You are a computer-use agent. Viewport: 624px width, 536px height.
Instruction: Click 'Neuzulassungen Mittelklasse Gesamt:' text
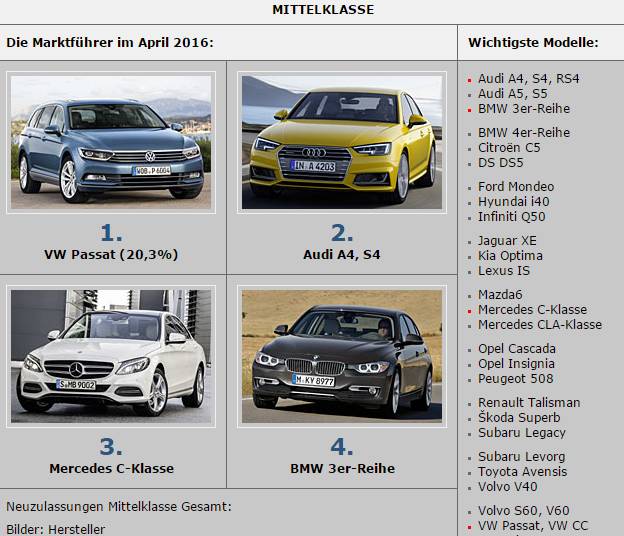[119, 507]
